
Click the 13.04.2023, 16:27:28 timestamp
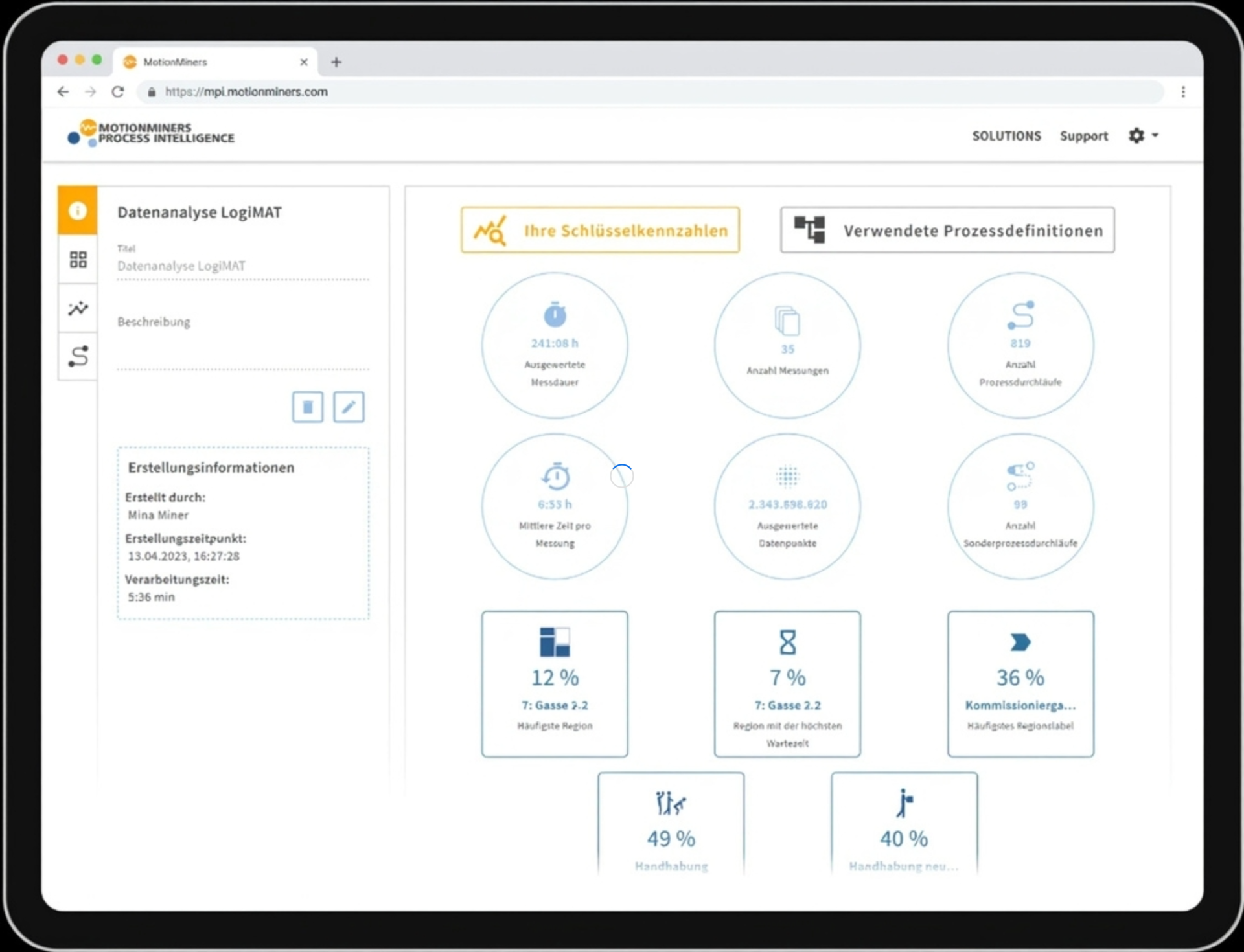183,556
